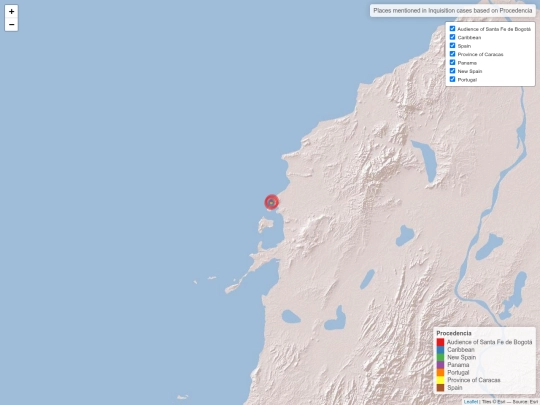The width and height of the screenshot is (540, 405).
Task: Zoom out of the map
Action: click(11, 24)
